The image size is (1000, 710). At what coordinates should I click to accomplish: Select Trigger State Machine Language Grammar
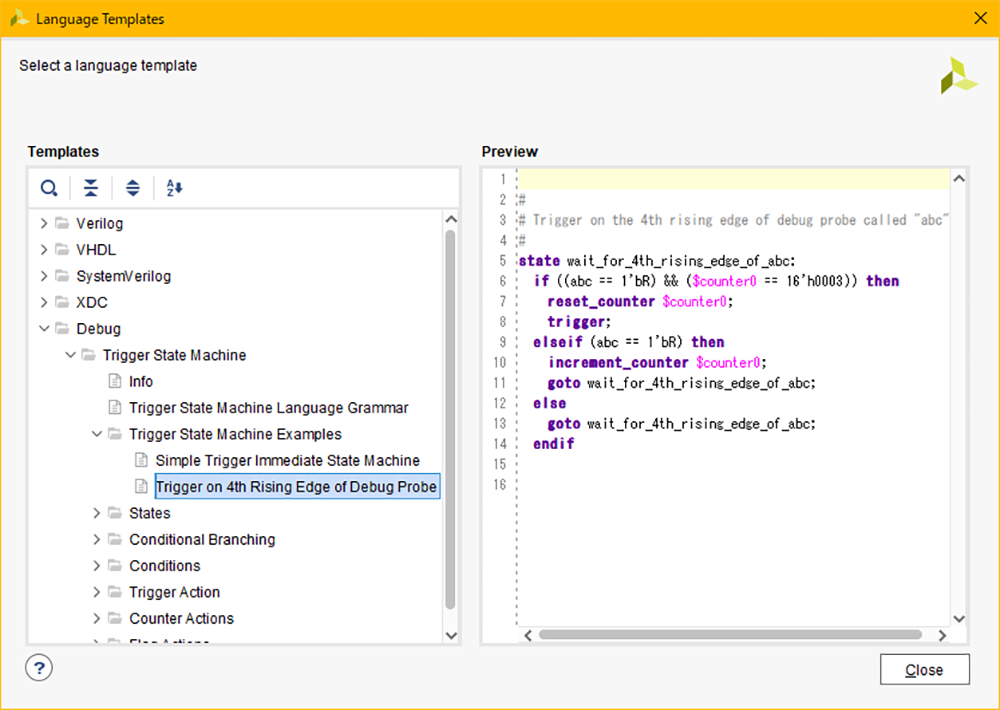pos(268,408)
